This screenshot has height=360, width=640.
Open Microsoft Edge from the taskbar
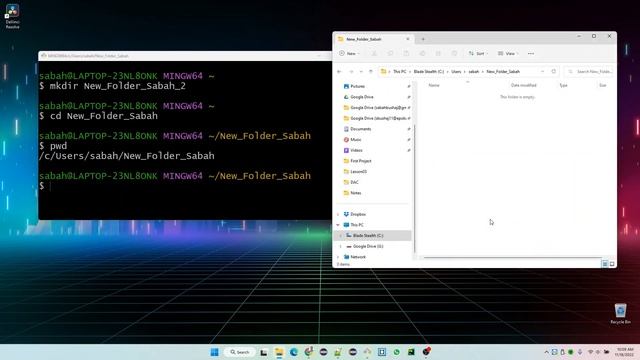[293, 352]
